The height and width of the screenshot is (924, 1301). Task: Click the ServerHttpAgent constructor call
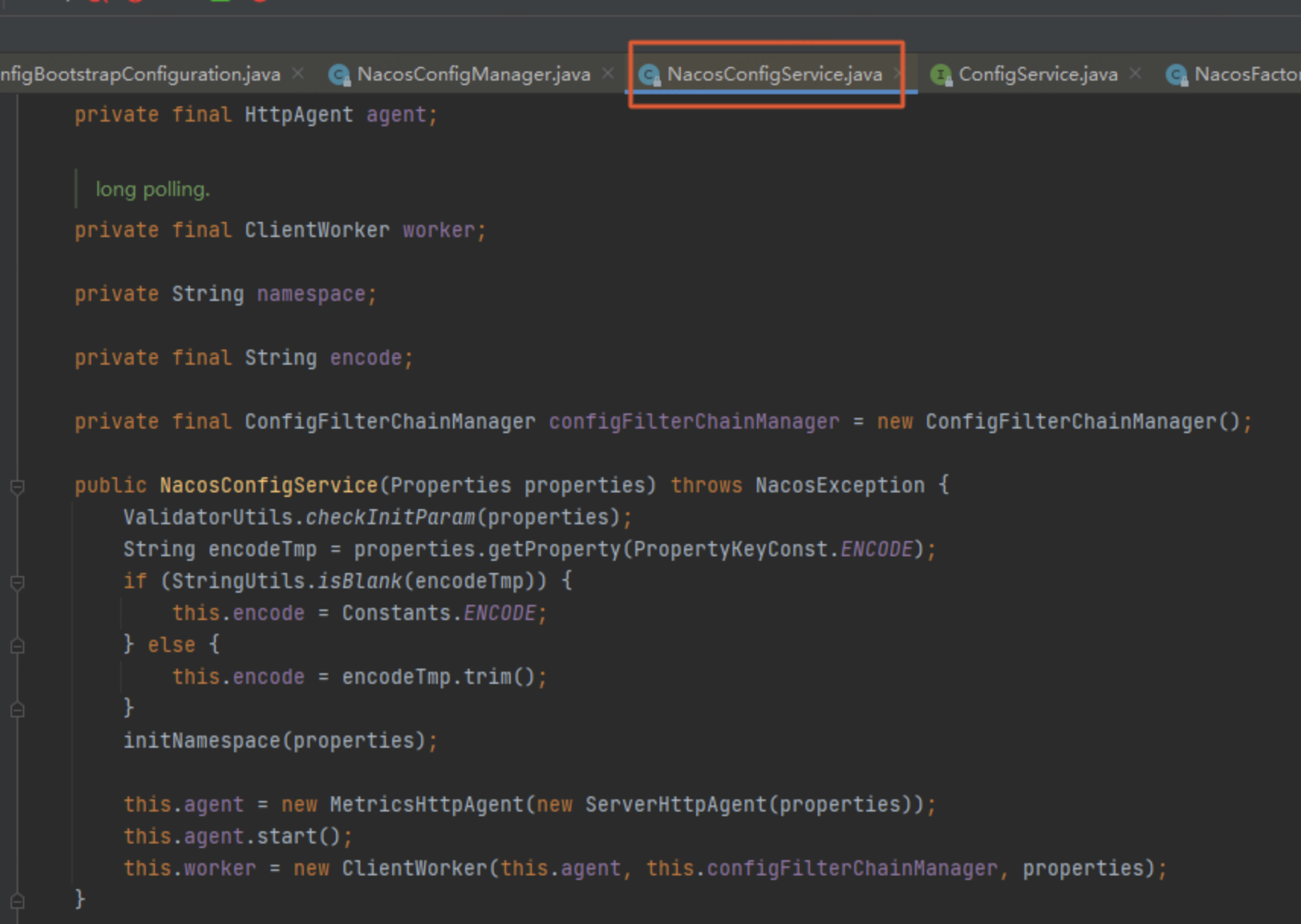coord(676,805)
